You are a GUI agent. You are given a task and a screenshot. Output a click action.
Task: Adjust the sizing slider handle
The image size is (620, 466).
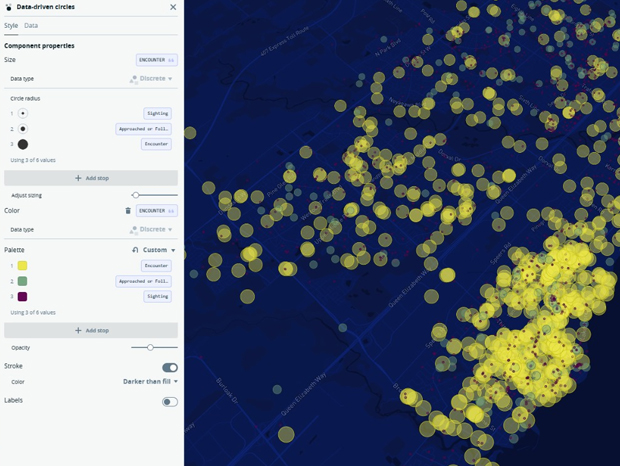(136, 195)
